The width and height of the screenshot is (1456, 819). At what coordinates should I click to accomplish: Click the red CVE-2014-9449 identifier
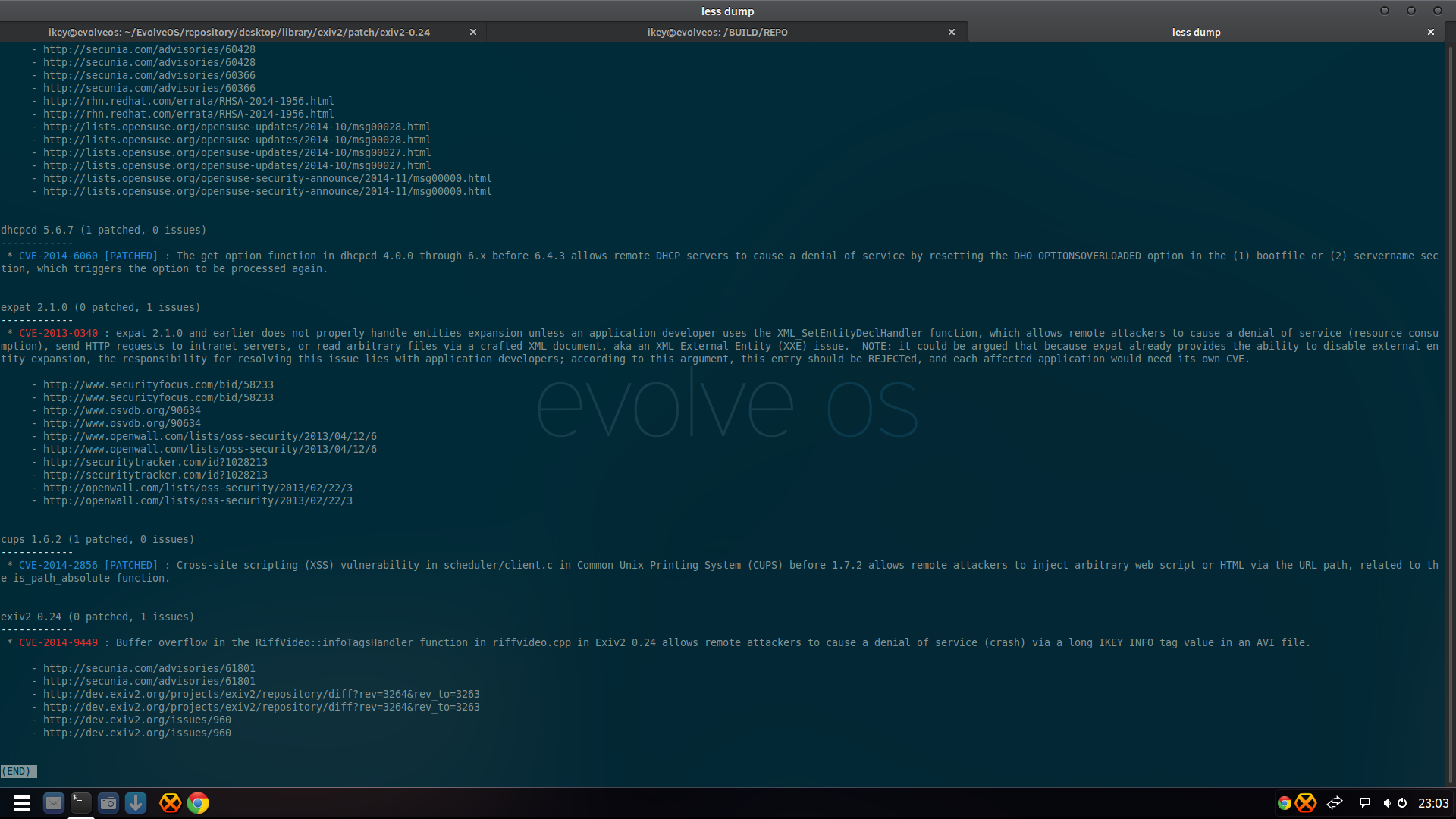[58, 642]
